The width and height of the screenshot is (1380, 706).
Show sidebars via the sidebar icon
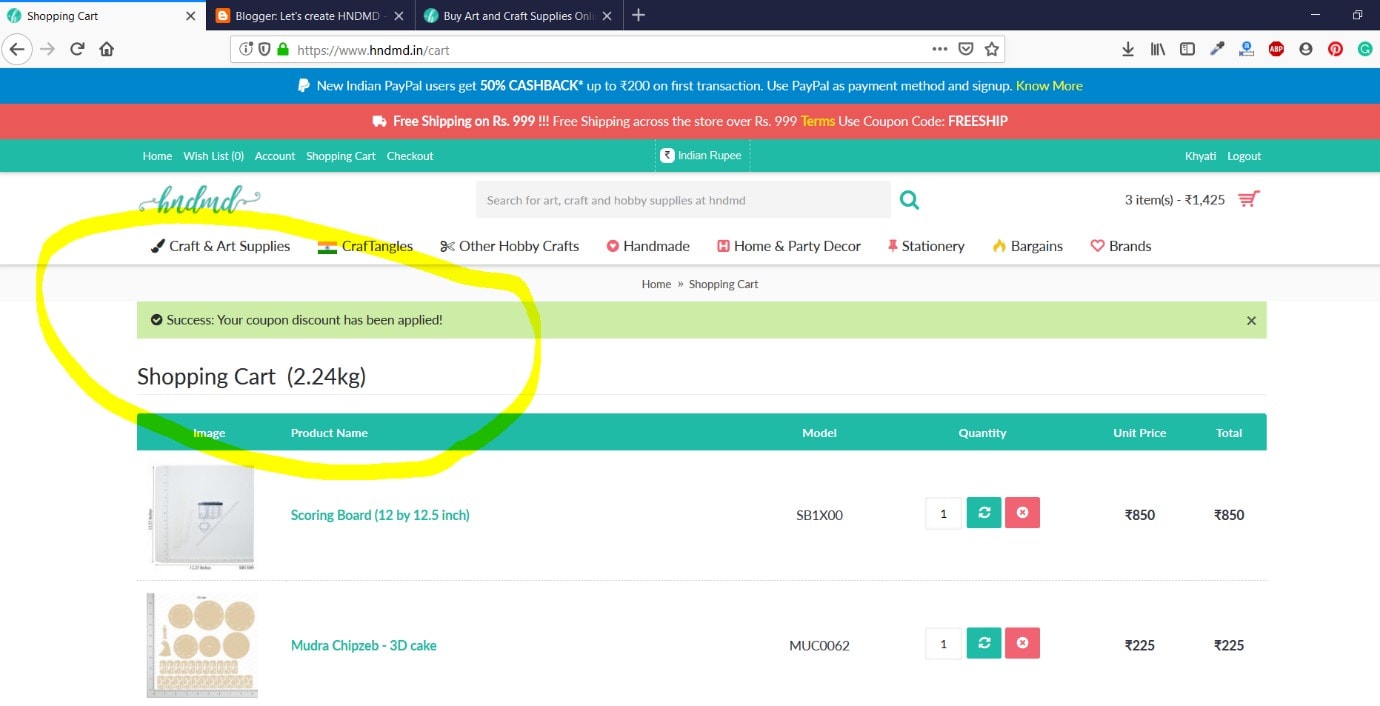coord(1187,49)
